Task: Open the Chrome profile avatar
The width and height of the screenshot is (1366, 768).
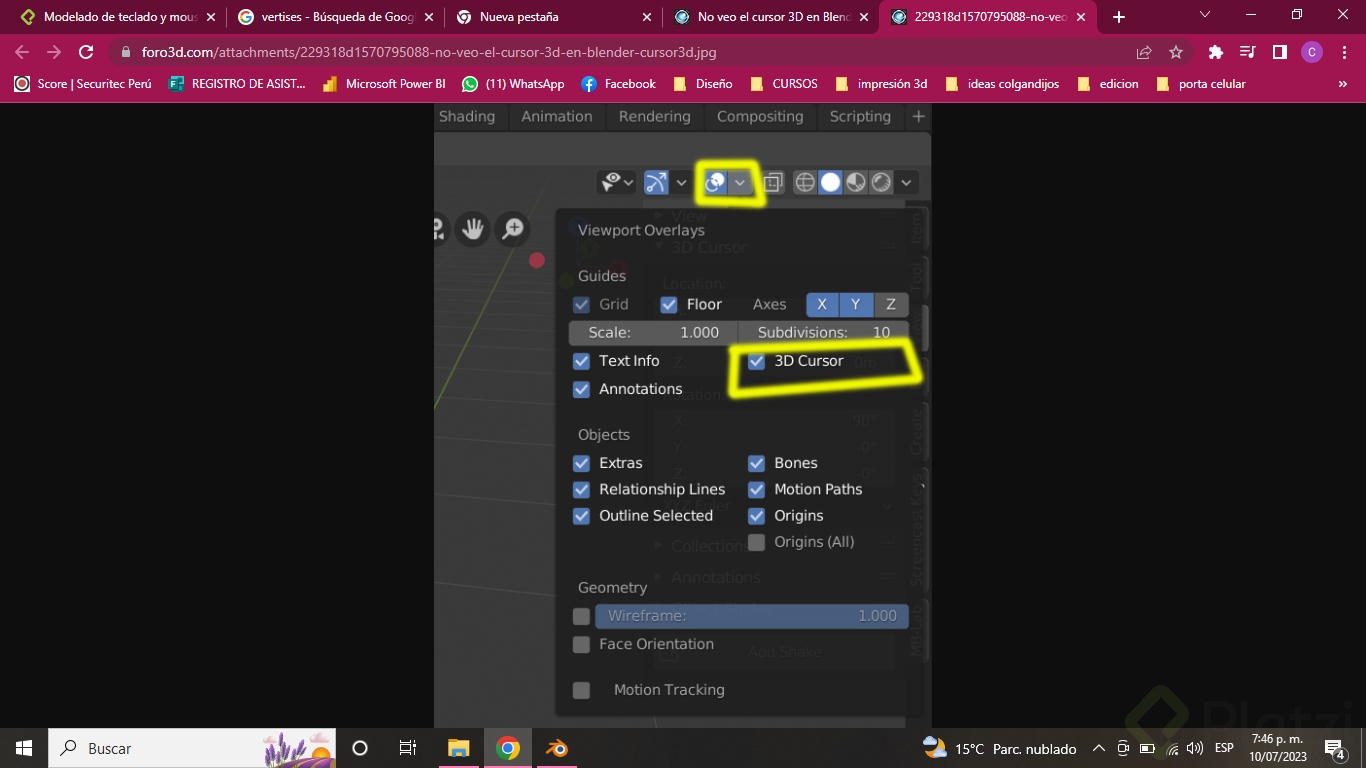Action: 1312,52
